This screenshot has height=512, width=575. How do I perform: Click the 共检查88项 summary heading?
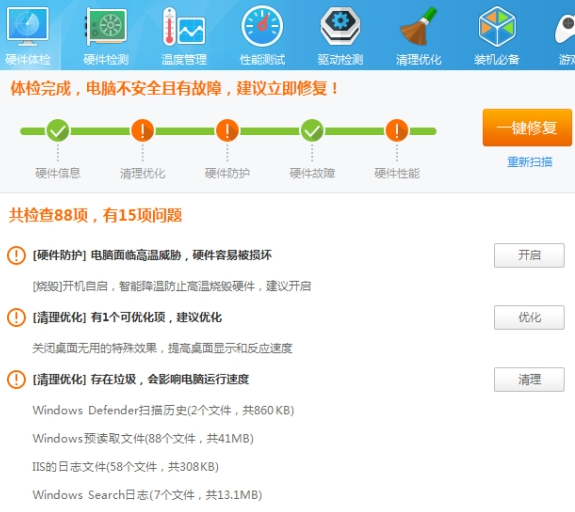coord(95,215)
